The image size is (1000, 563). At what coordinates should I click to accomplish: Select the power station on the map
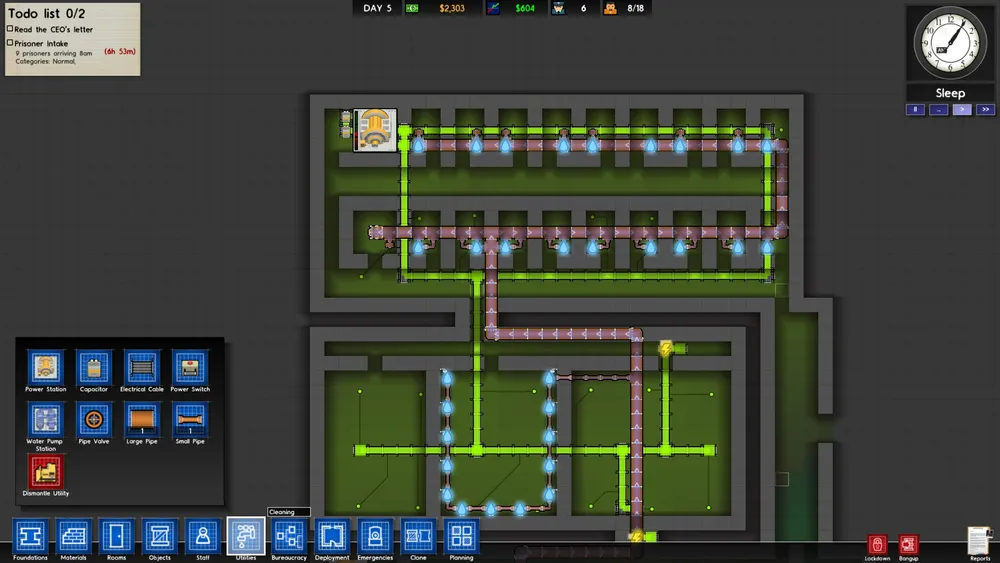[375, 130]
